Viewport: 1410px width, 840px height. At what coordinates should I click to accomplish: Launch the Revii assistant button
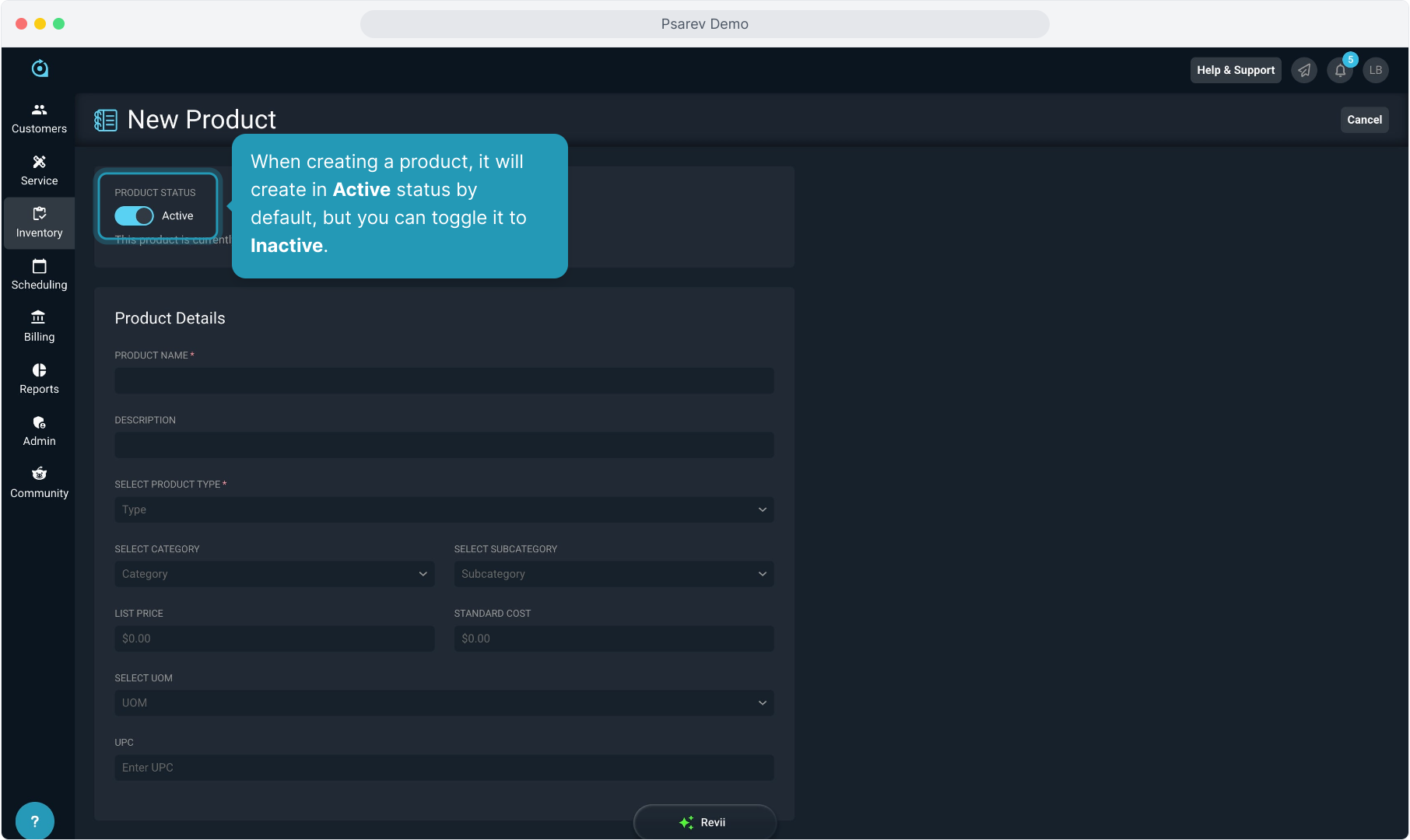pyautogui.click(x=705, y=822)
